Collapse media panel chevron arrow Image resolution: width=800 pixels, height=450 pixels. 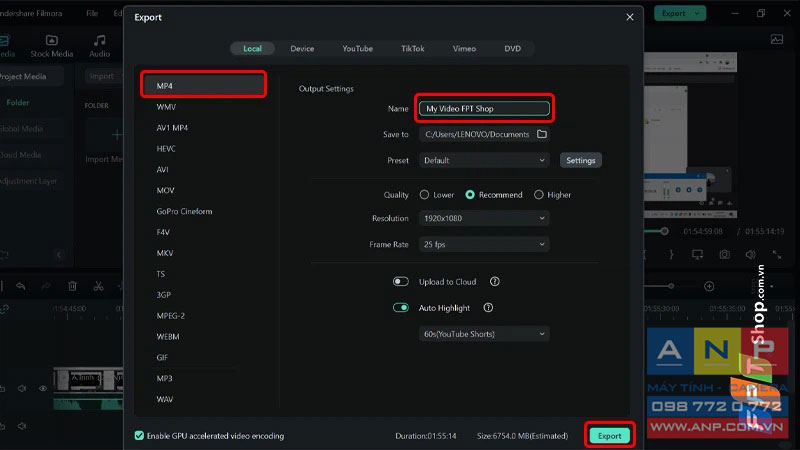(59, 254)
